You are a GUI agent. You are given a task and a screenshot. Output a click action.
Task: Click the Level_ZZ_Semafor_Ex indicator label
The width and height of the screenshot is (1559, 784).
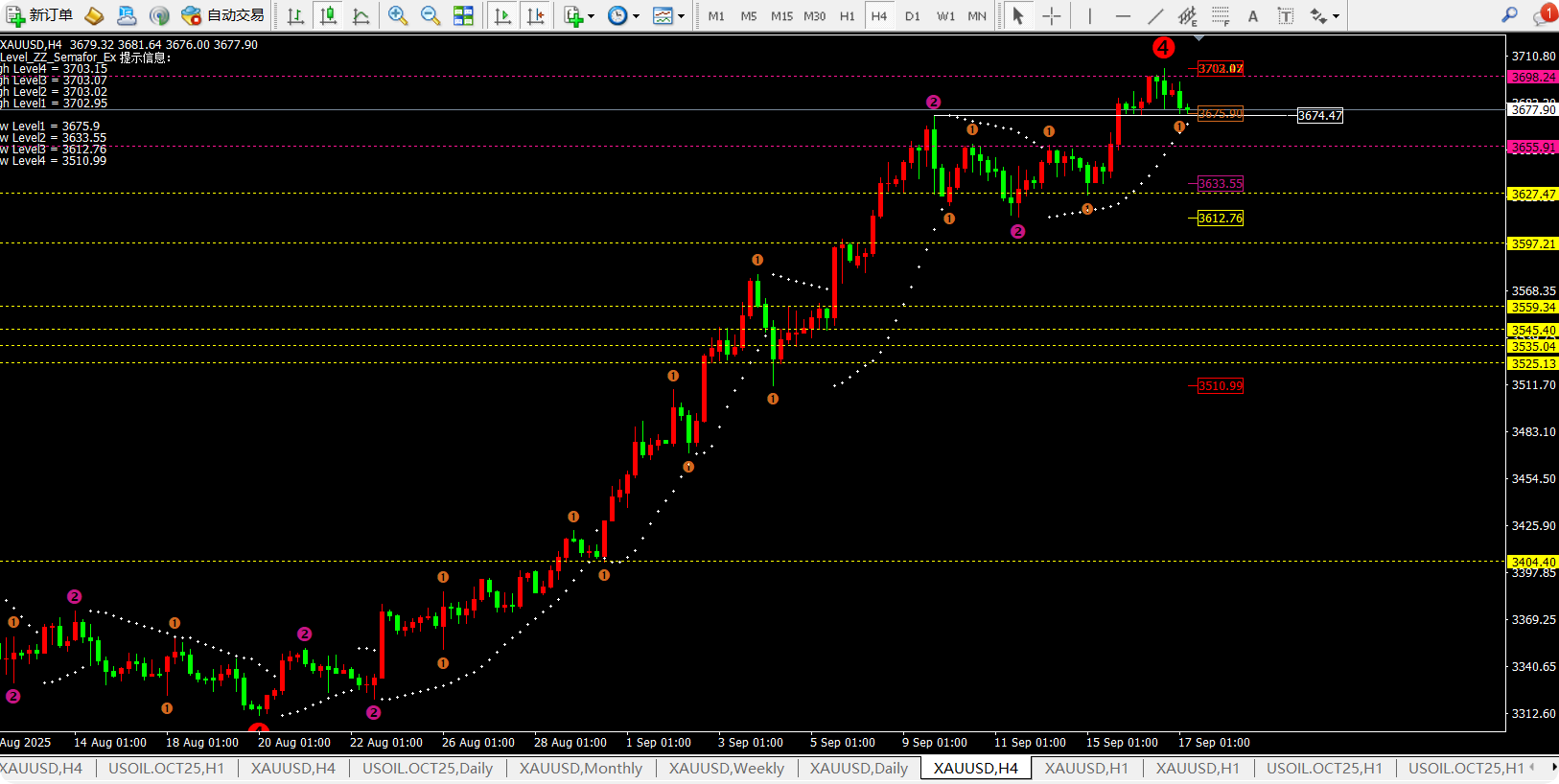85,58
